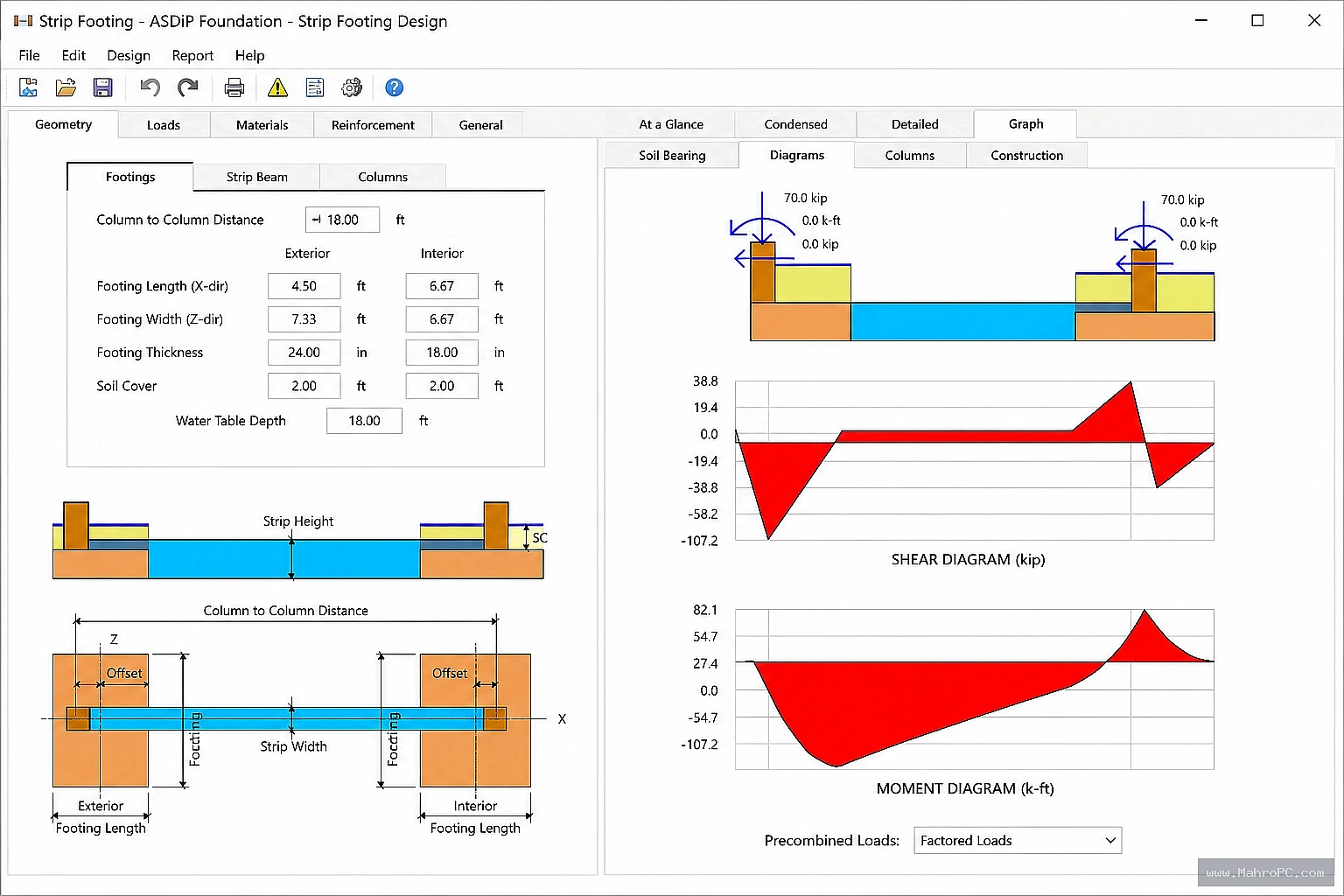The width and height of the screenshot is (1344, 896).
Task: Switch to the Geometry tab
Action: (x=63, y=124)
